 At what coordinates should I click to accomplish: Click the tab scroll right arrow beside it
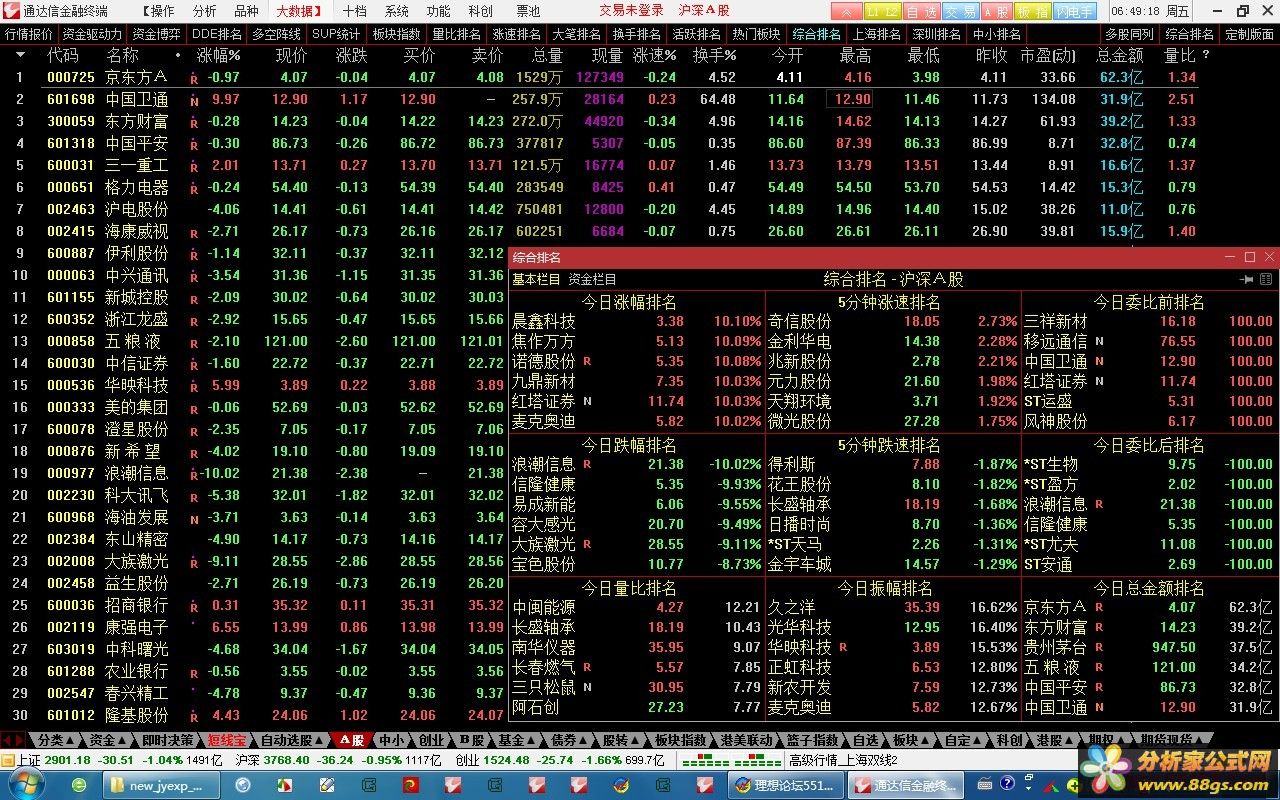click(18, 740)
